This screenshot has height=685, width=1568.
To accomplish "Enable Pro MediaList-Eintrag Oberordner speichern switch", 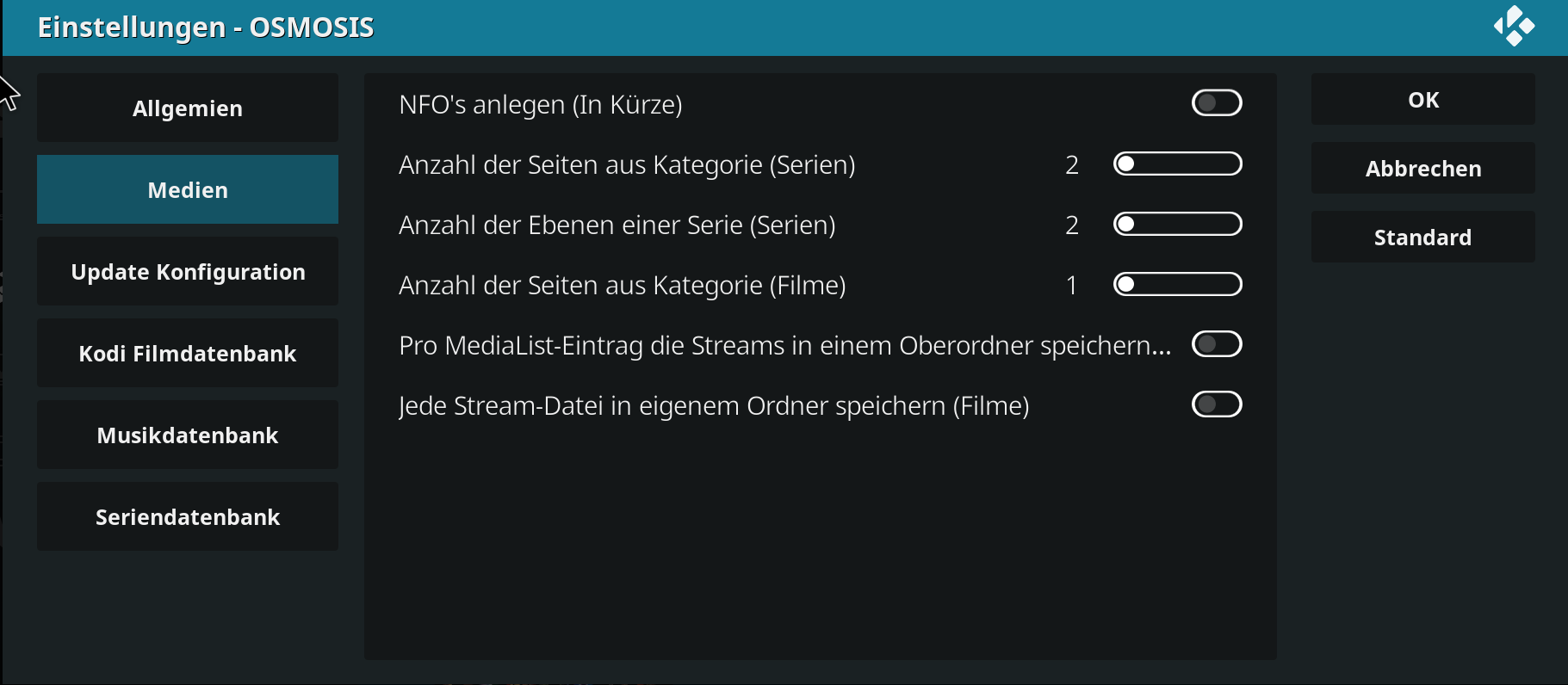I will tap(1217, 344).
